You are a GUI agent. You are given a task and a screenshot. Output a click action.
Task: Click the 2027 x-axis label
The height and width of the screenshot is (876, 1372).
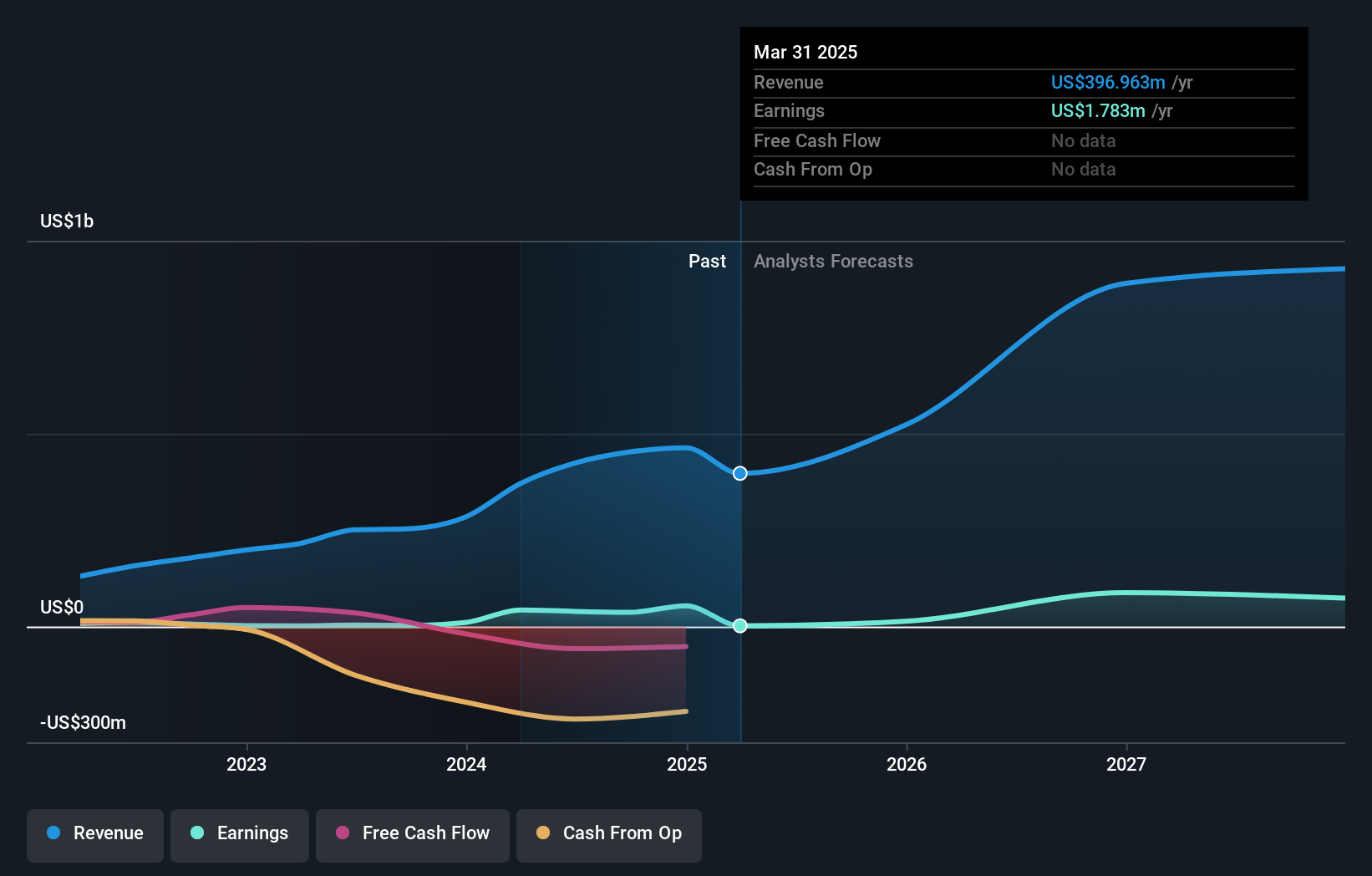[x=1126, y=764]
